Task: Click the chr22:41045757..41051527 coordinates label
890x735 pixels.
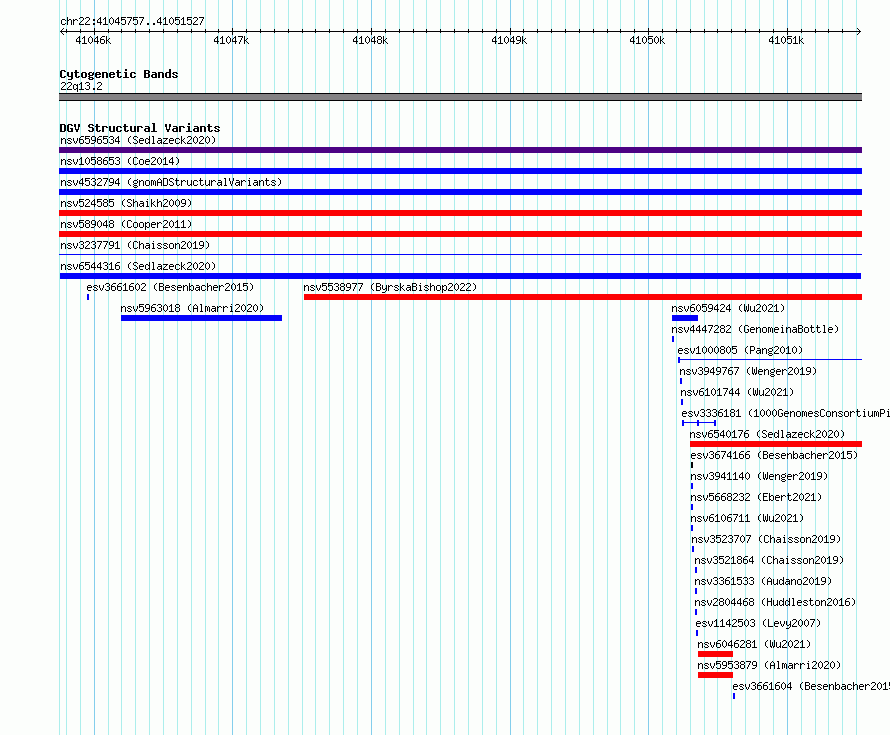Action: [132, 21]
